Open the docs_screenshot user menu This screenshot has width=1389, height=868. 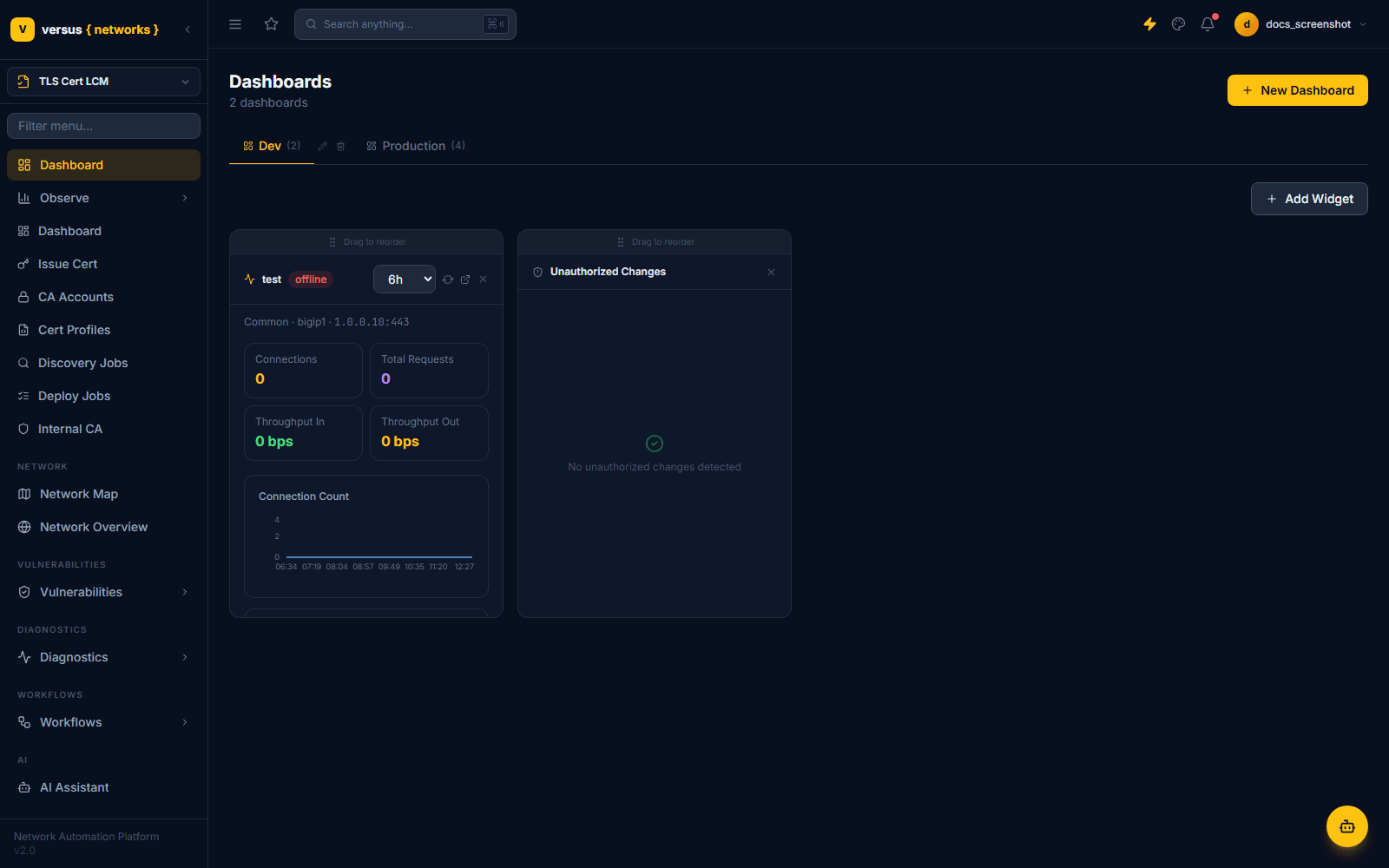coord(1300,24)
